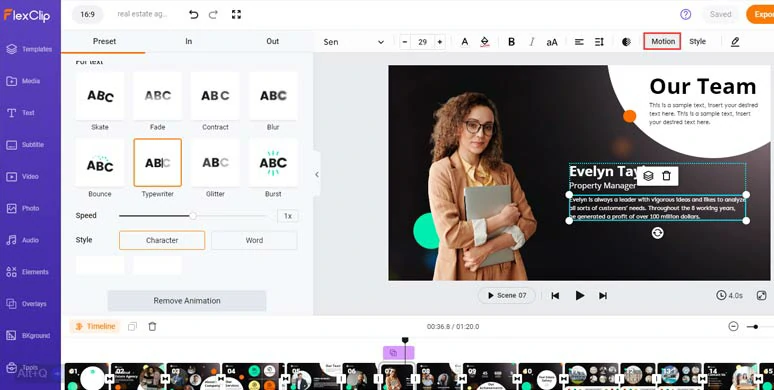Screen dimensions: 774x390
Task: Open the layer stack icon on text box
Action: 648,176
